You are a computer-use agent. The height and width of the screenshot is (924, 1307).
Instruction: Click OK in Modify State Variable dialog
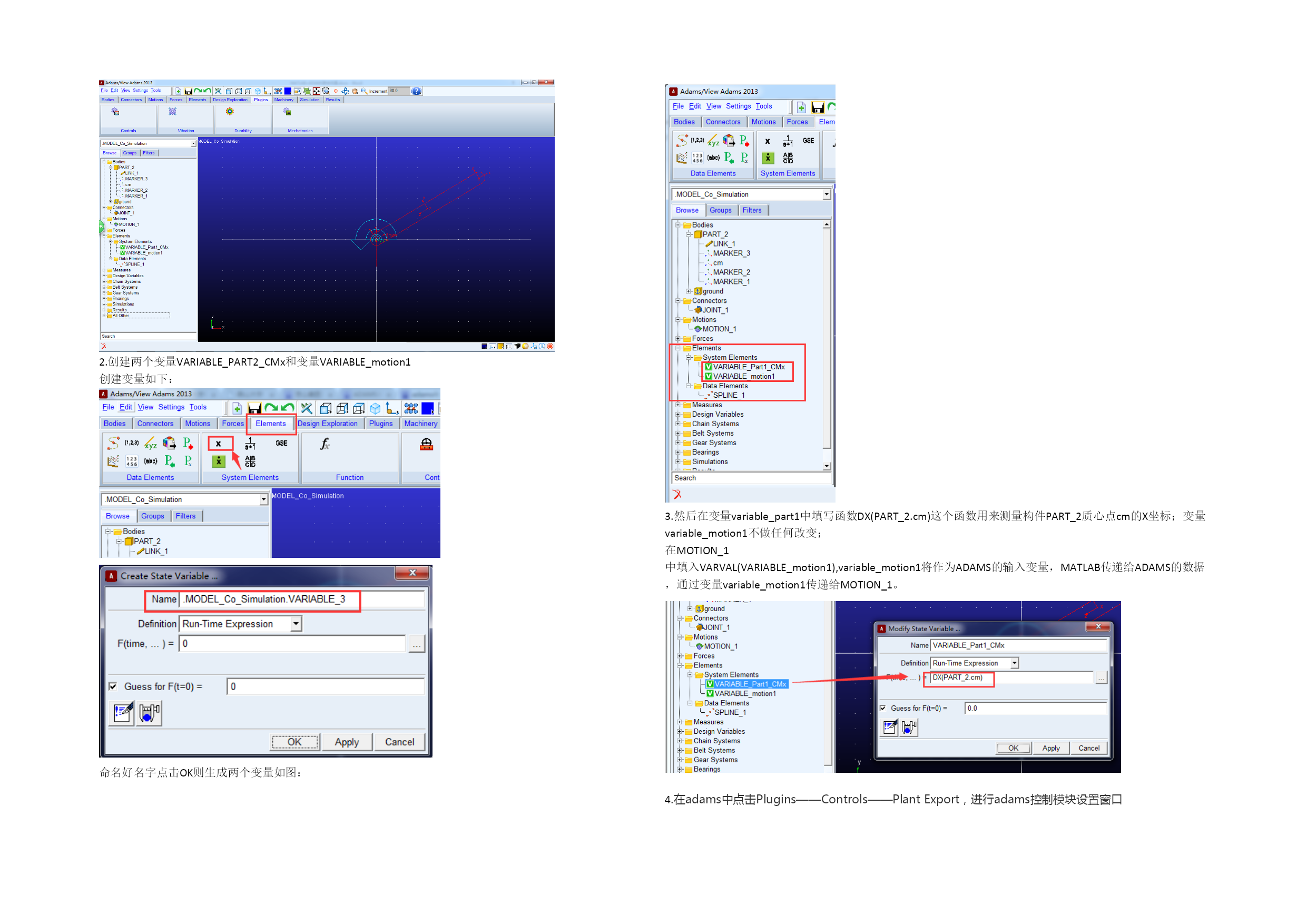(x=1013, y=748)
